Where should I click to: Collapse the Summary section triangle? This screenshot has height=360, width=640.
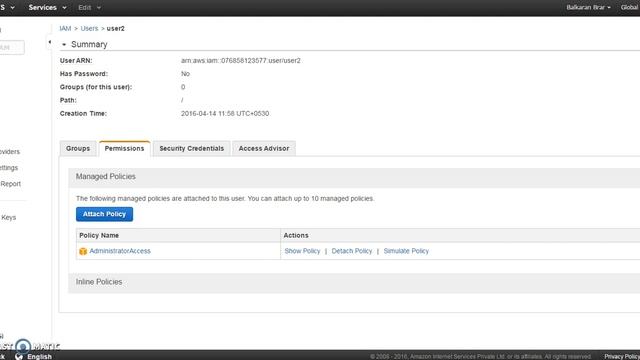coord(64,44)
